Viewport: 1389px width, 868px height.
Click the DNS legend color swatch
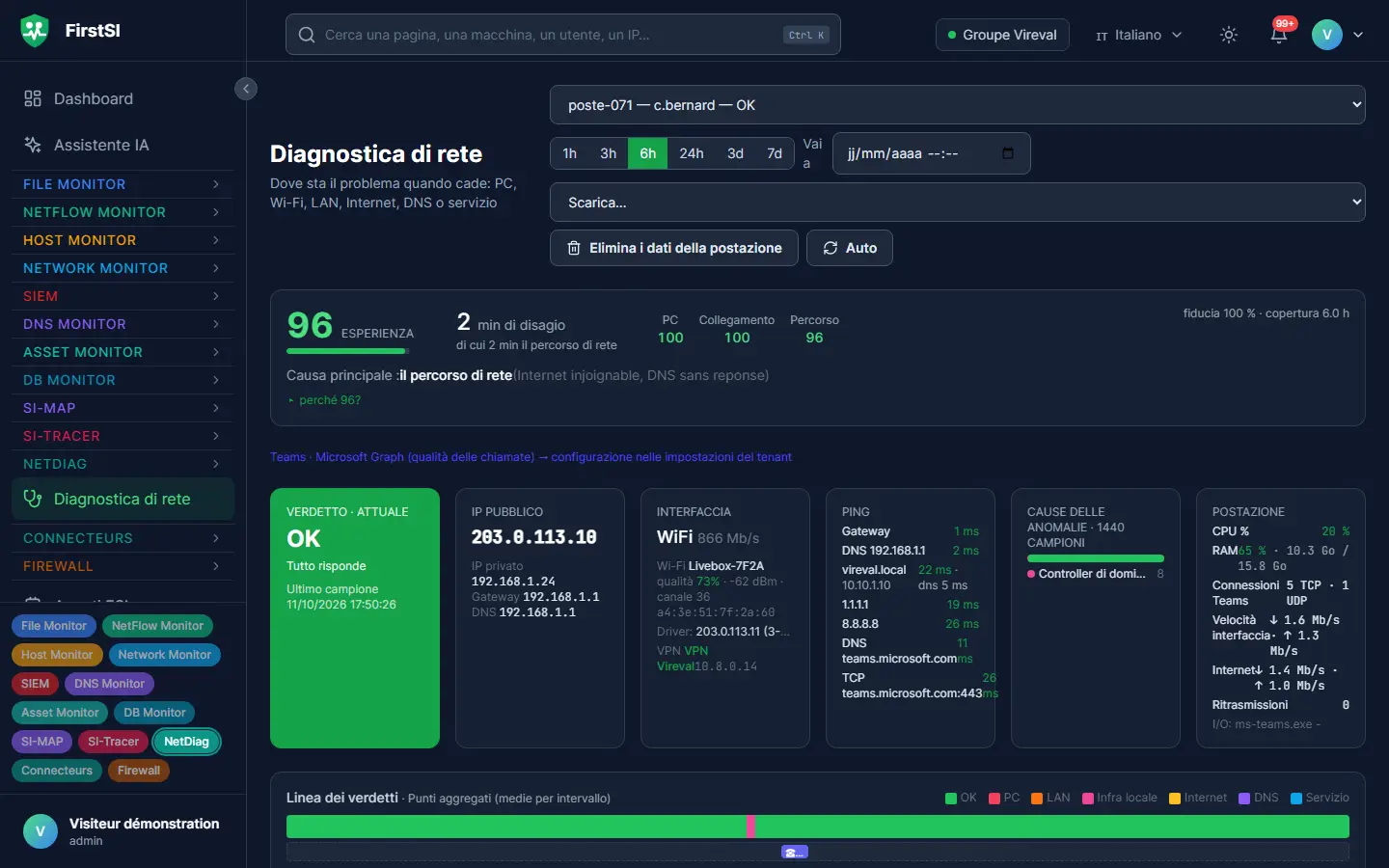(x=1244, y=798)
